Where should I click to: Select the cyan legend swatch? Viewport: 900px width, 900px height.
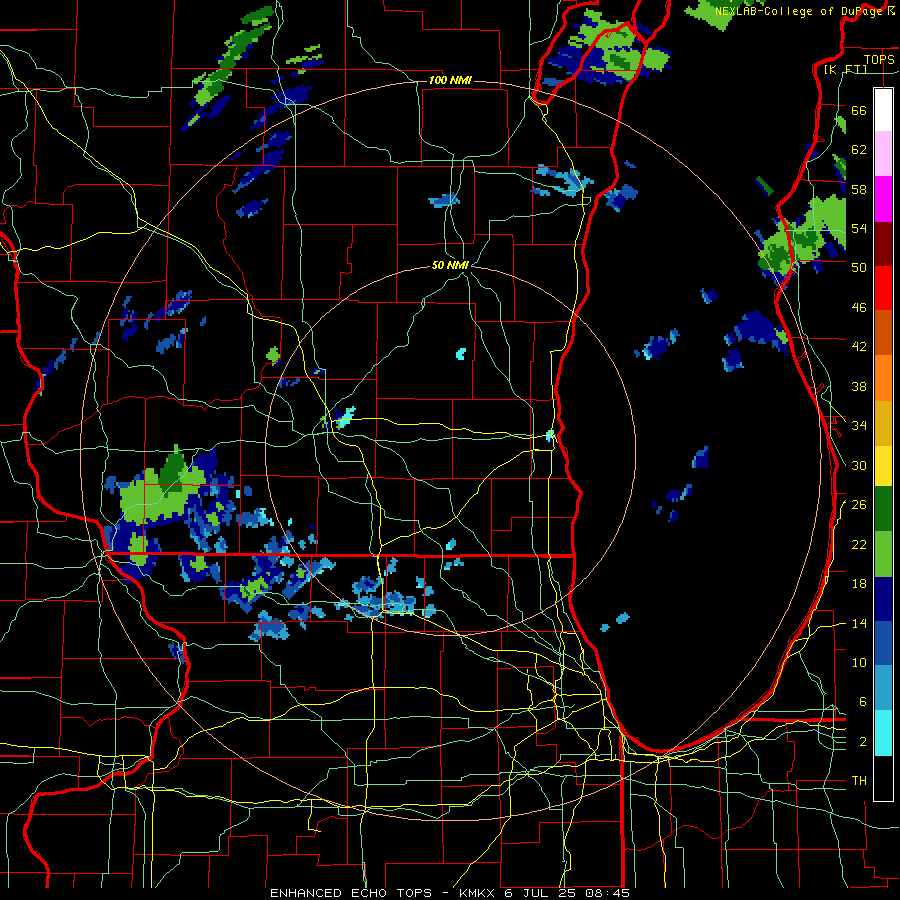(883, 733)
